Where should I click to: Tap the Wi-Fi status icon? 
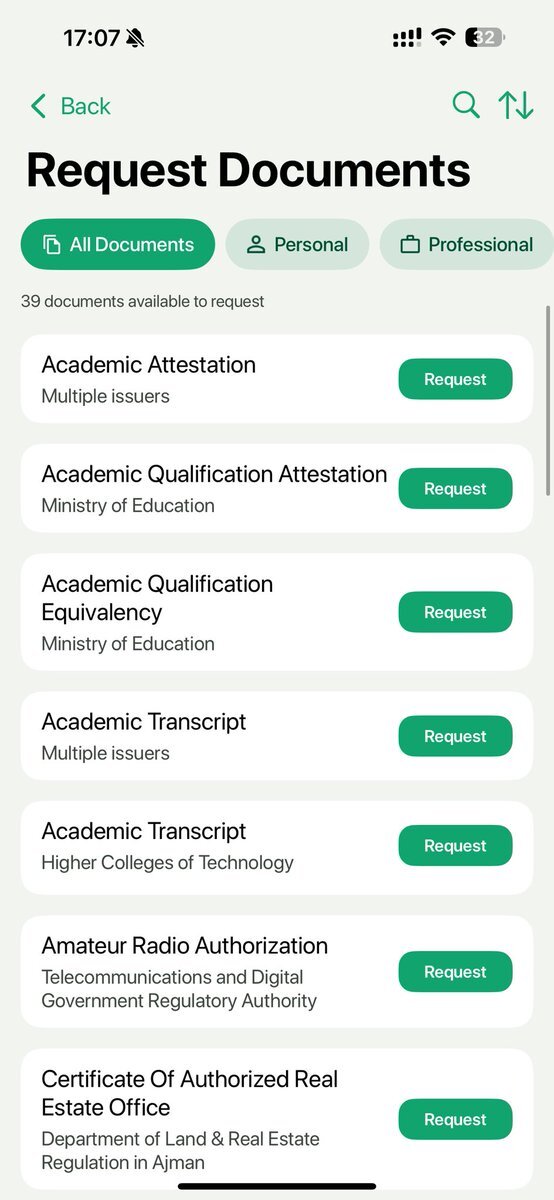click(443, 38)
